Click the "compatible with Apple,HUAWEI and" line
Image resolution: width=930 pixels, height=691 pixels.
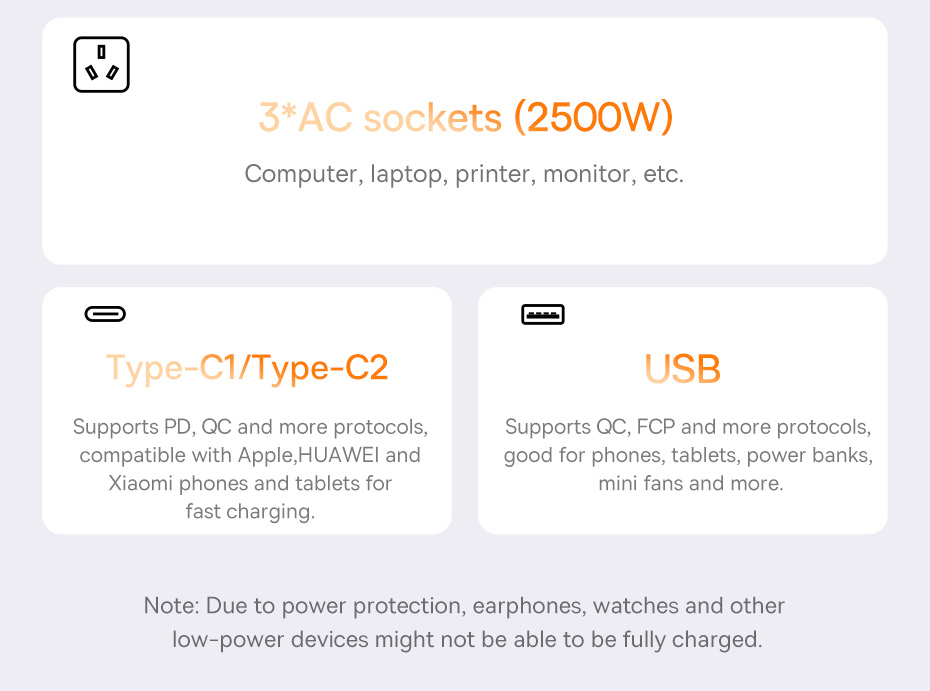(250, 455)
